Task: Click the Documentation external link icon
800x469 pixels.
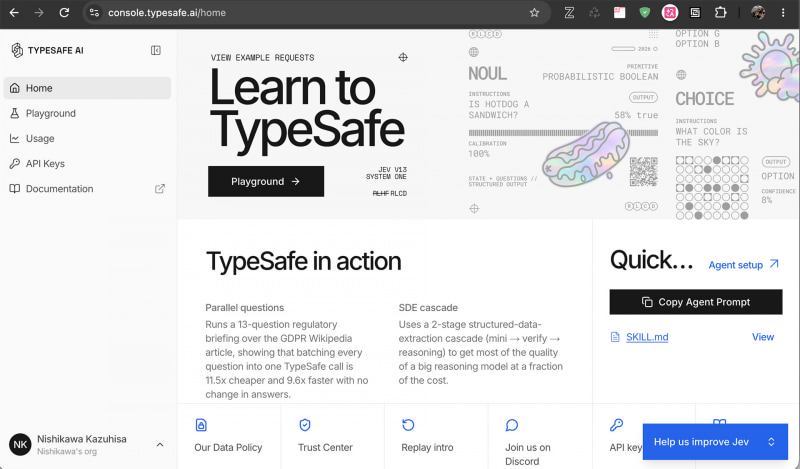Action: coord(160,189)
